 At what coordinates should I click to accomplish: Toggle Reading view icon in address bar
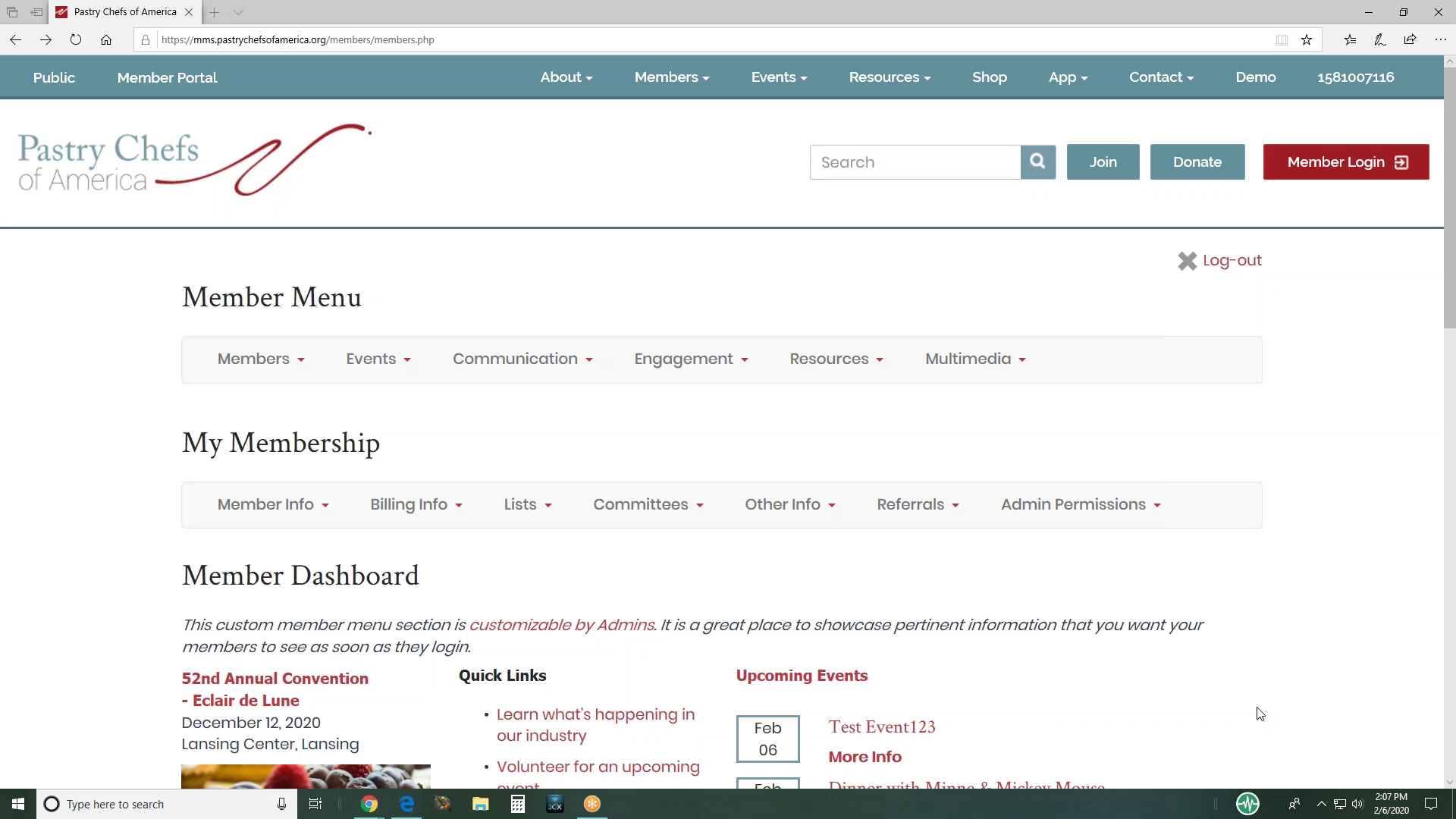(1282, 40)
